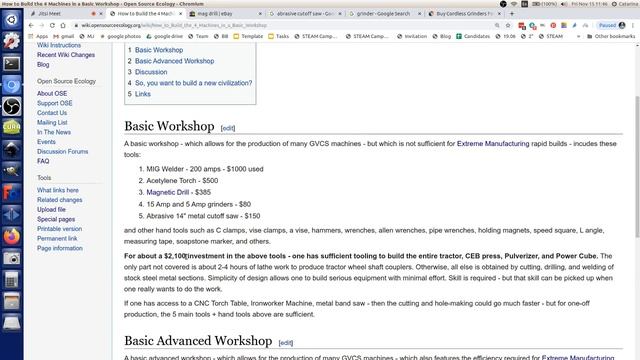The image size is (640, 360).
Task: Open Support OSE in sidebar
Action: [54, 103]
